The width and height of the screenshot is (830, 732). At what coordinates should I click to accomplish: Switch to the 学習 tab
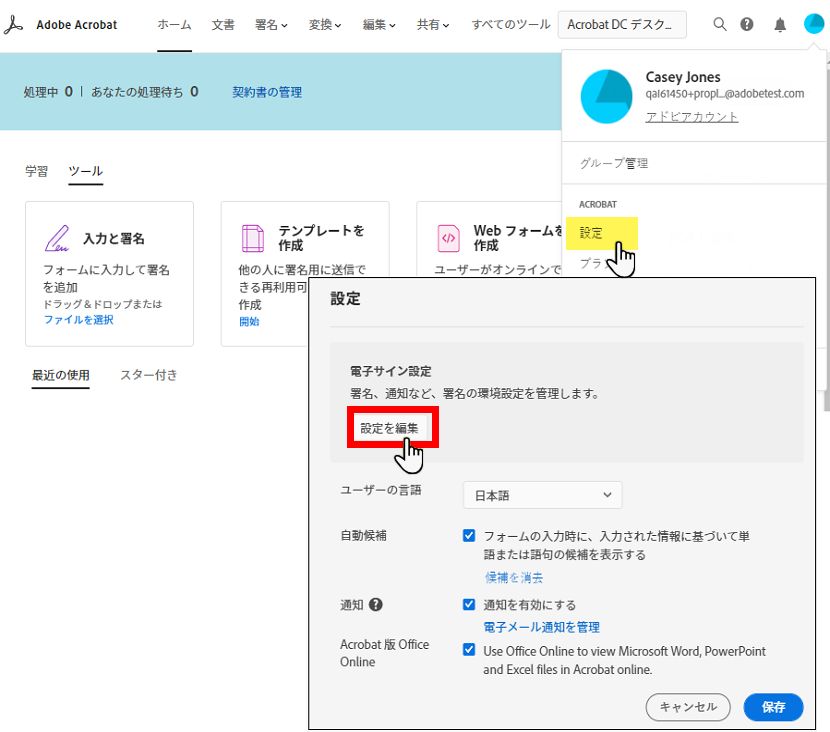pyautogui.click(x=37, y=171)
